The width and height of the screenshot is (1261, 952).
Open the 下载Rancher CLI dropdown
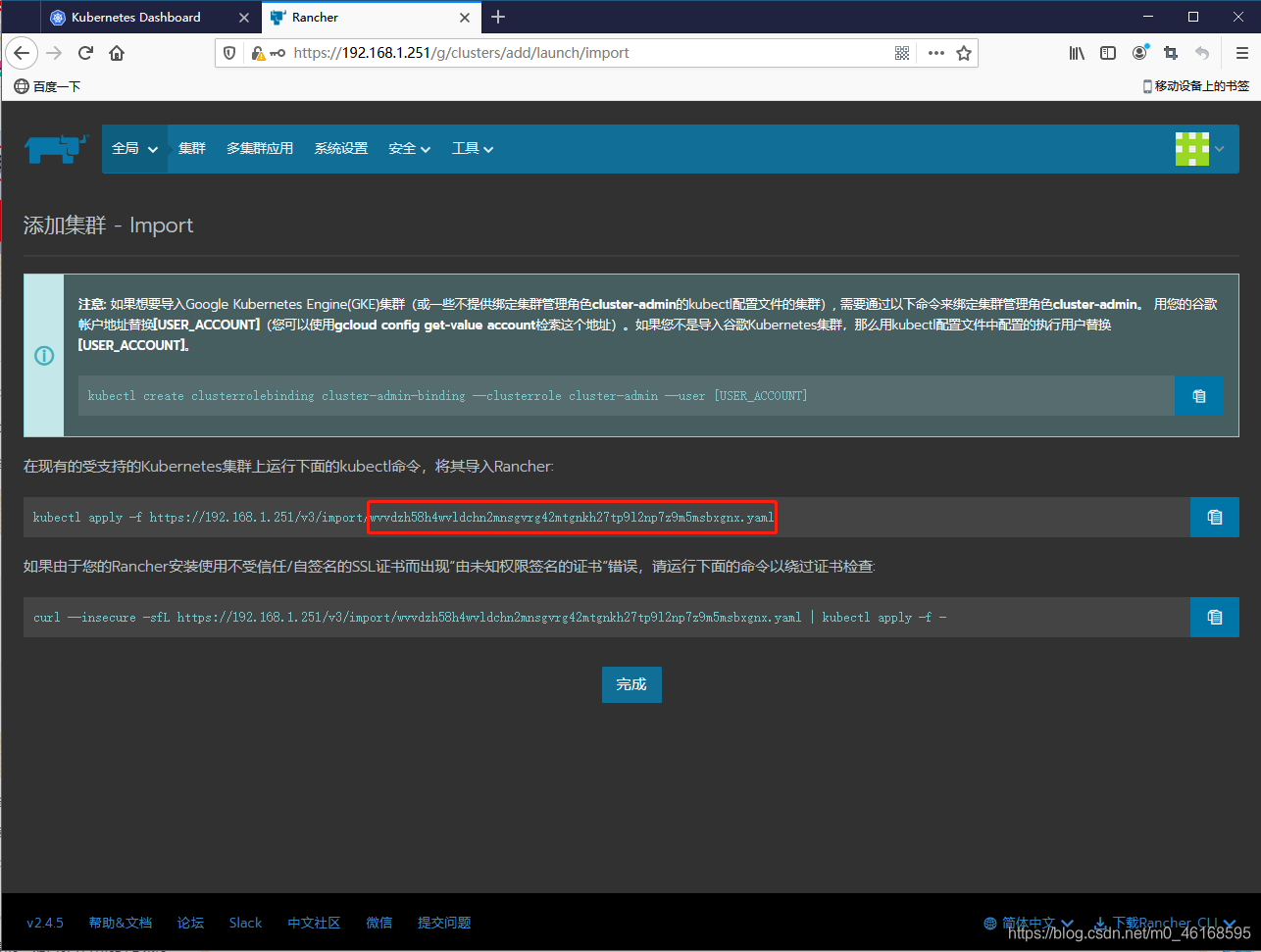click(x=1165, y=923)
